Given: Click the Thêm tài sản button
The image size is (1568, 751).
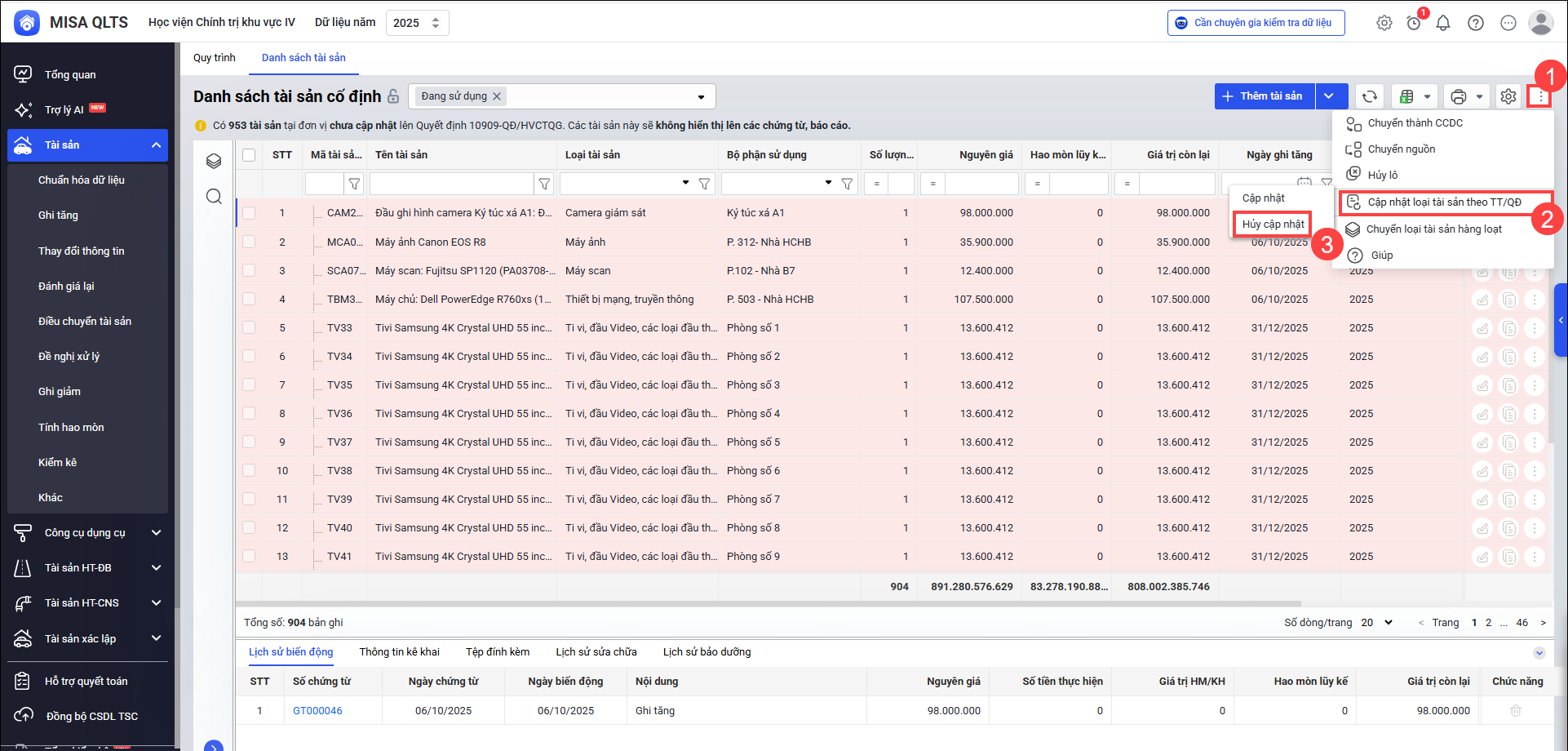Looking at the screenshot, I should 1264,96.
